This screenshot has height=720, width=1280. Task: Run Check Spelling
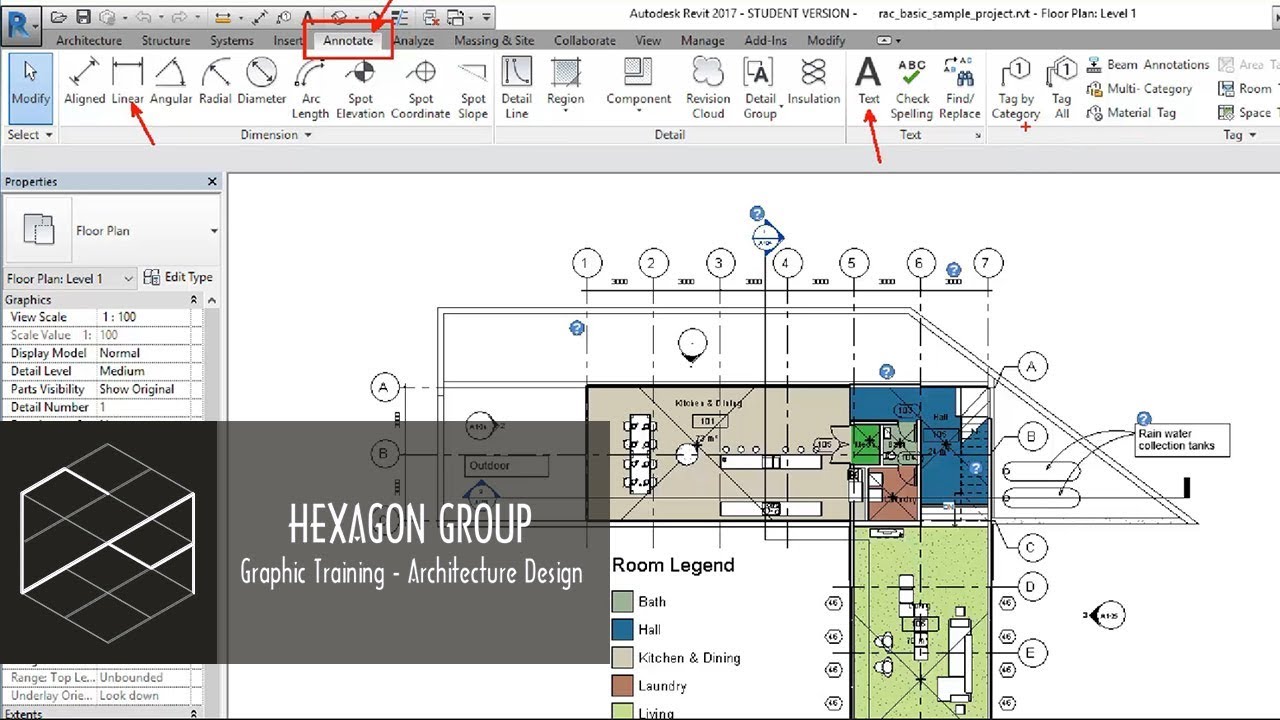[x=912, y=89]
